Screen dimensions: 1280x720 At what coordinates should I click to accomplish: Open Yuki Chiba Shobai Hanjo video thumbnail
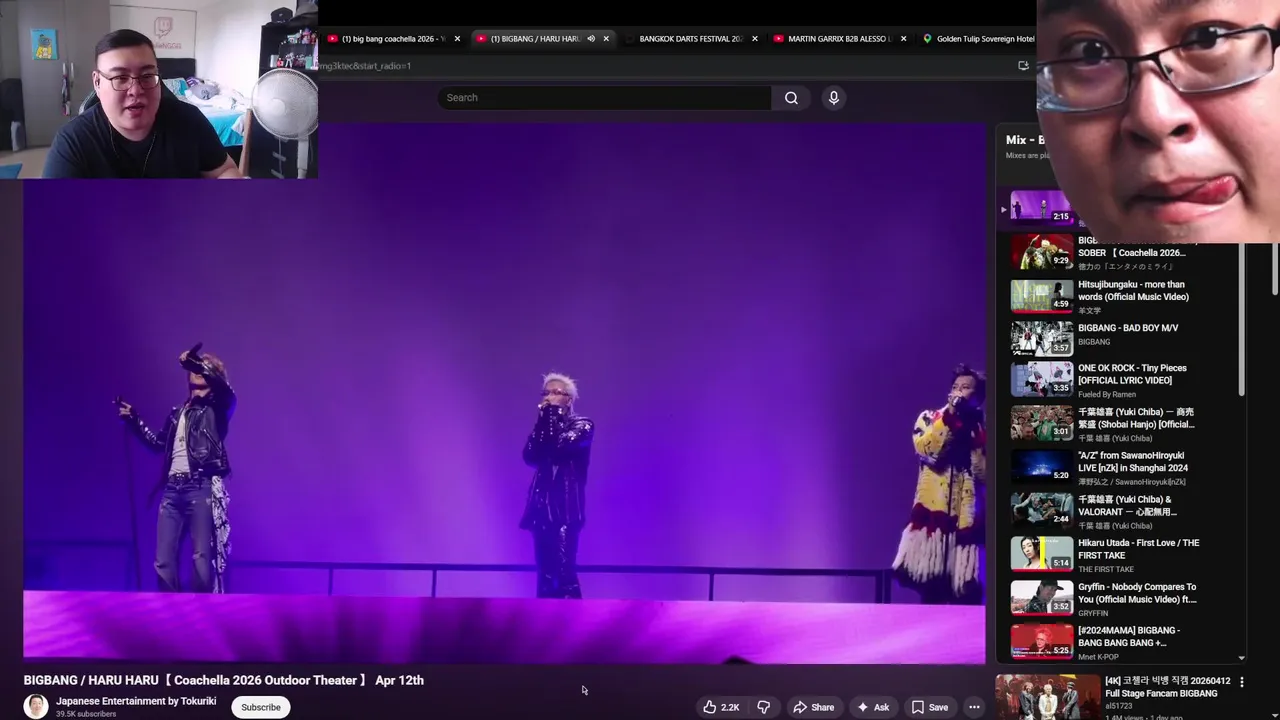(x=1041, y=424)
